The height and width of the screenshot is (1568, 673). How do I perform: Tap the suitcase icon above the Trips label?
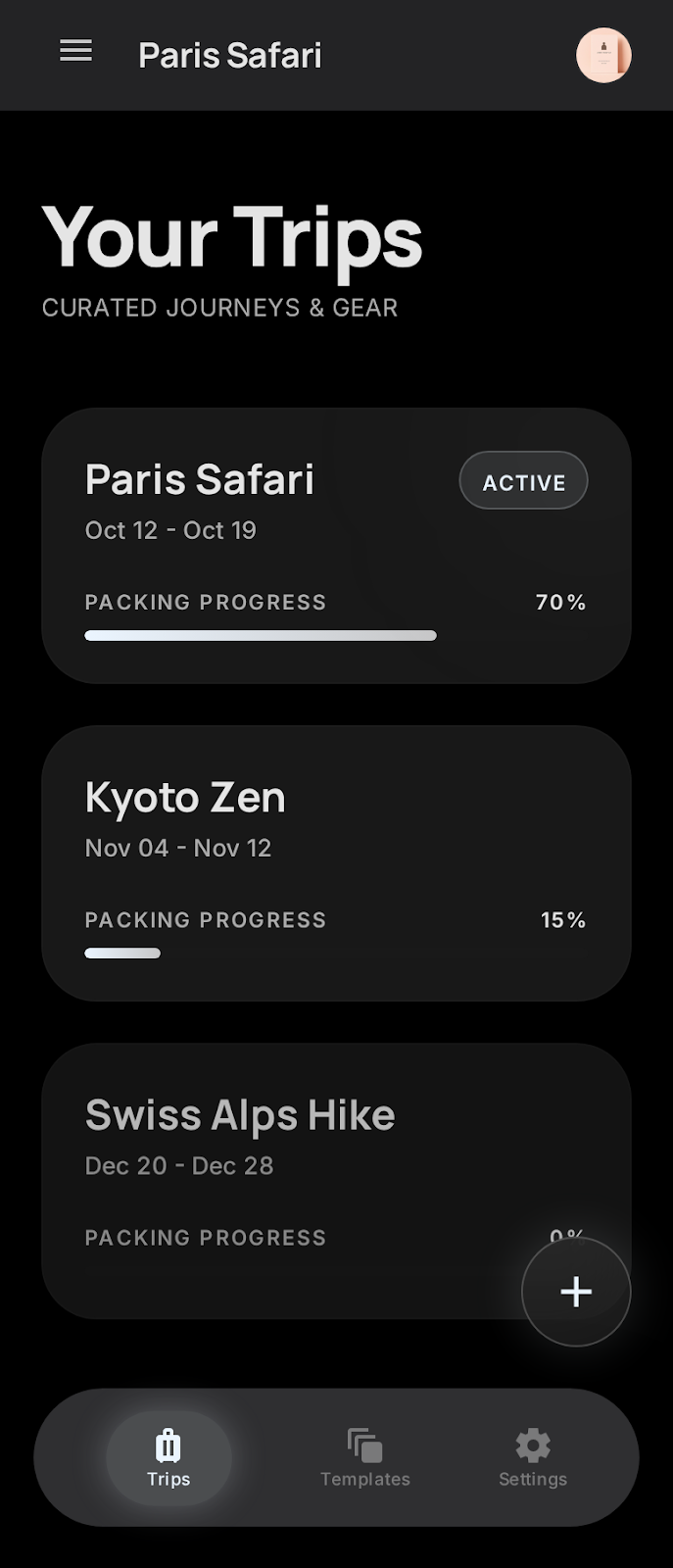168,1444
